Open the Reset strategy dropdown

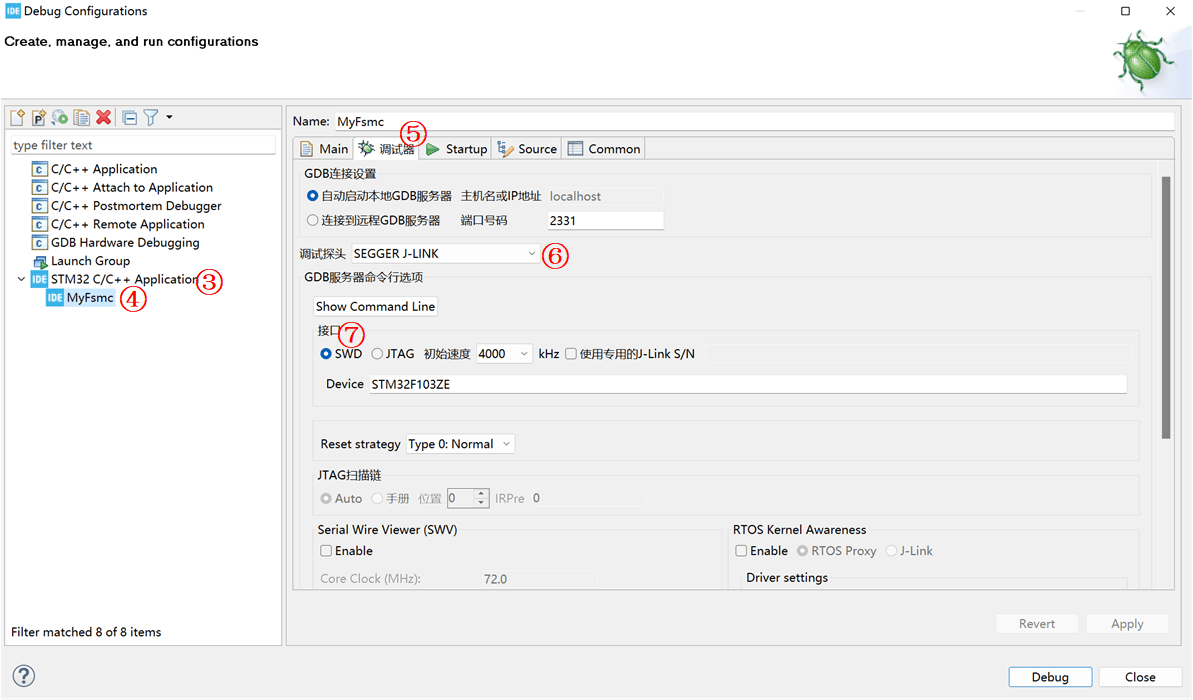point(460,444)
